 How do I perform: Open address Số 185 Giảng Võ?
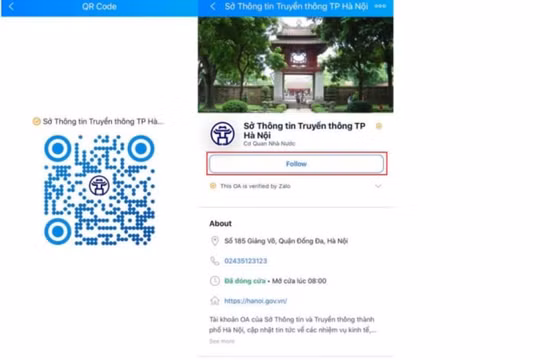286,241
